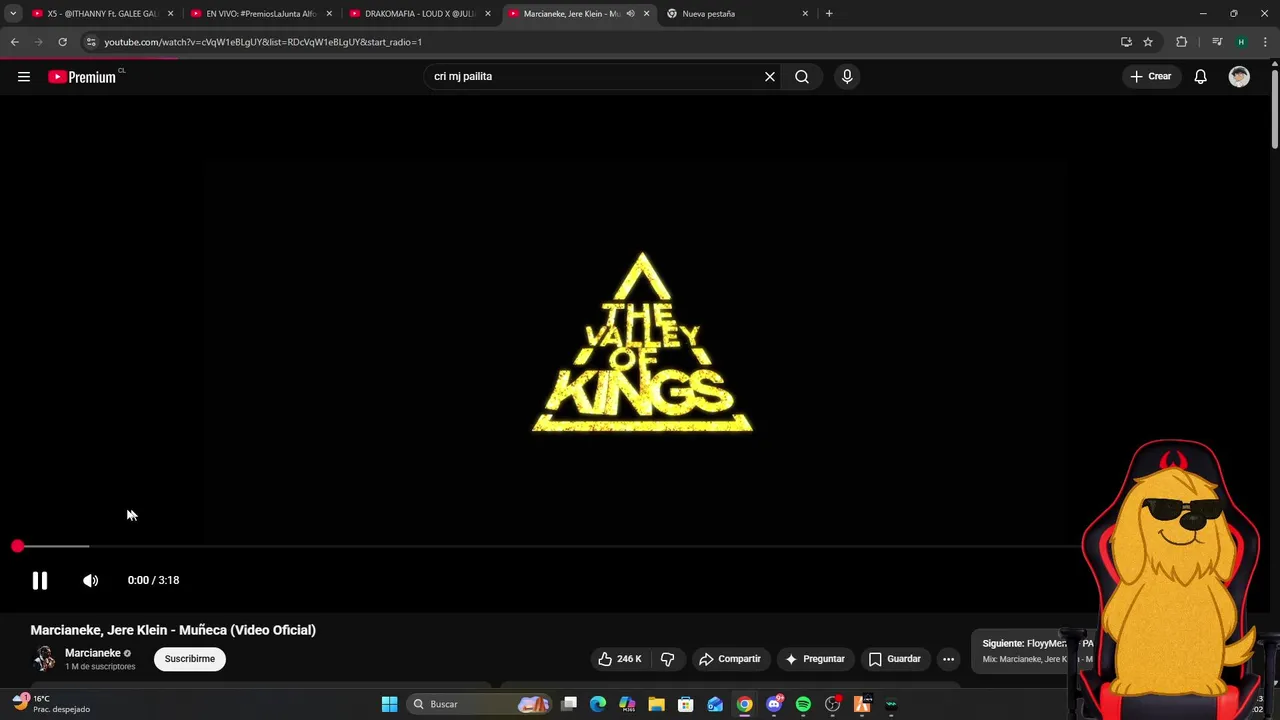Open Microsoft Edge from the taskbar

pyautogui.click(x=598, y=705)
